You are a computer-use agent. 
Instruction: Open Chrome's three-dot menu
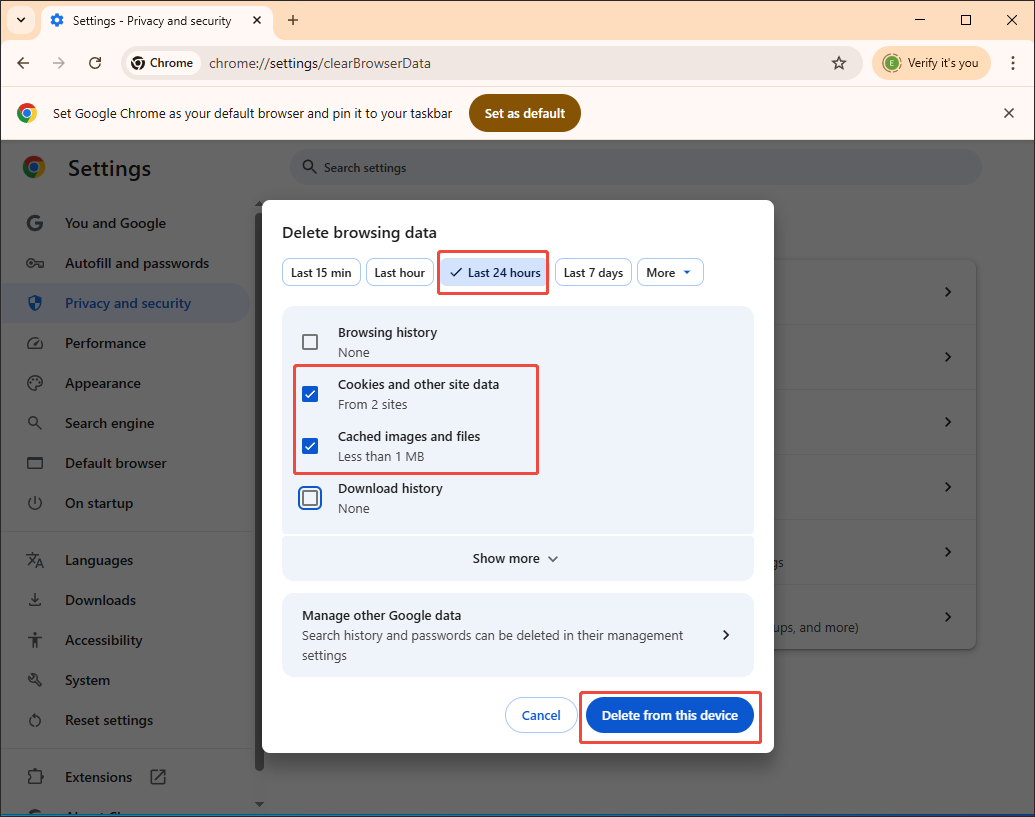pyautogui.click(x=1013, y=62)
